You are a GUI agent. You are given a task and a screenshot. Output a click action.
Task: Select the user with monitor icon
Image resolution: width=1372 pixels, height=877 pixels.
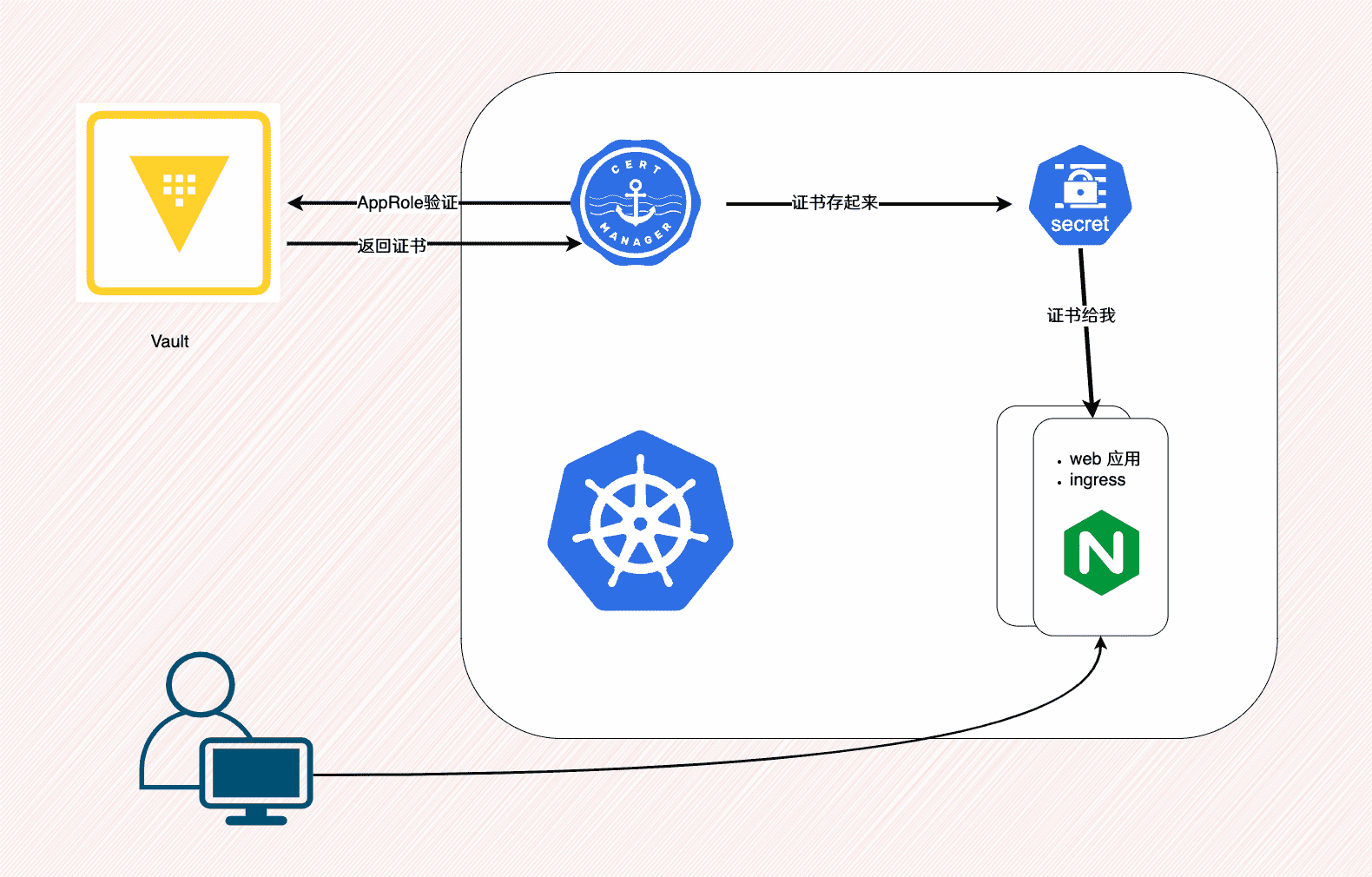point(226,739)
